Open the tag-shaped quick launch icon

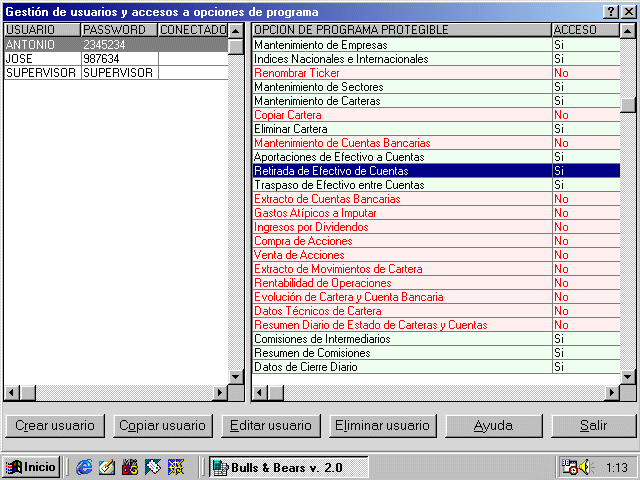153,467
